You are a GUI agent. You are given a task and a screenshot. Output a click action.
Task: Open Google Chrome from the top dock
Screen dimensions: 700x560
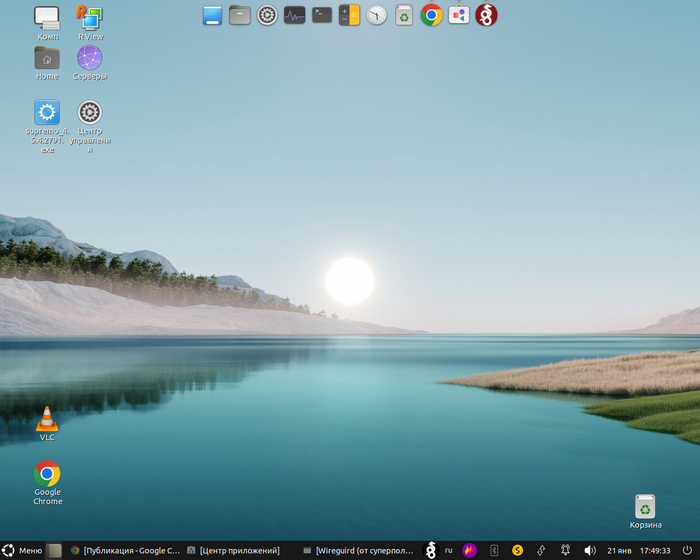pos(431,15)
